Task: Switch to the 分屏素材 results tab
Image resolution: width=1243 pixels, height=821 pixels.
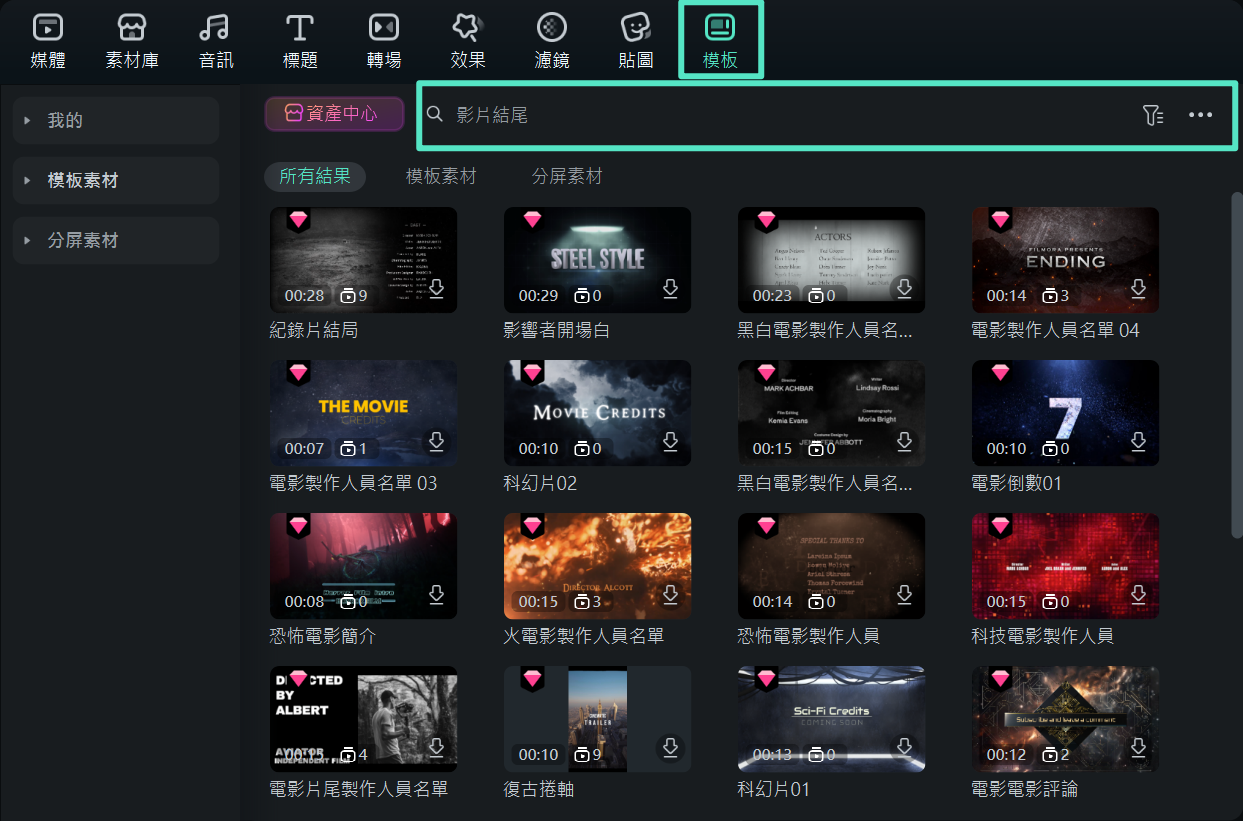Action: 567,177
